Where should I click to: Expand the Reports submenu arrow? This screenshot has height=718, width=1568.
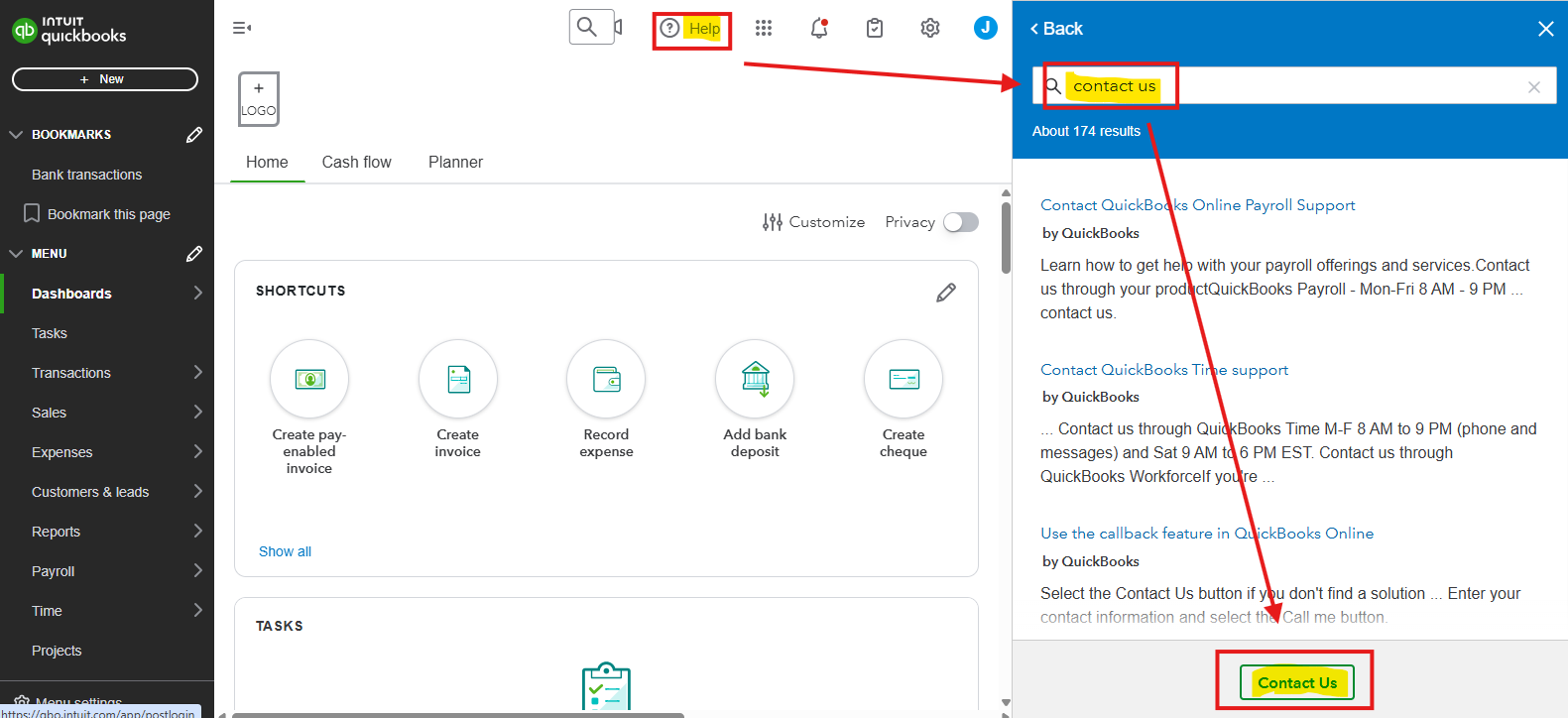pyautogui.click(x=197, y=532)
